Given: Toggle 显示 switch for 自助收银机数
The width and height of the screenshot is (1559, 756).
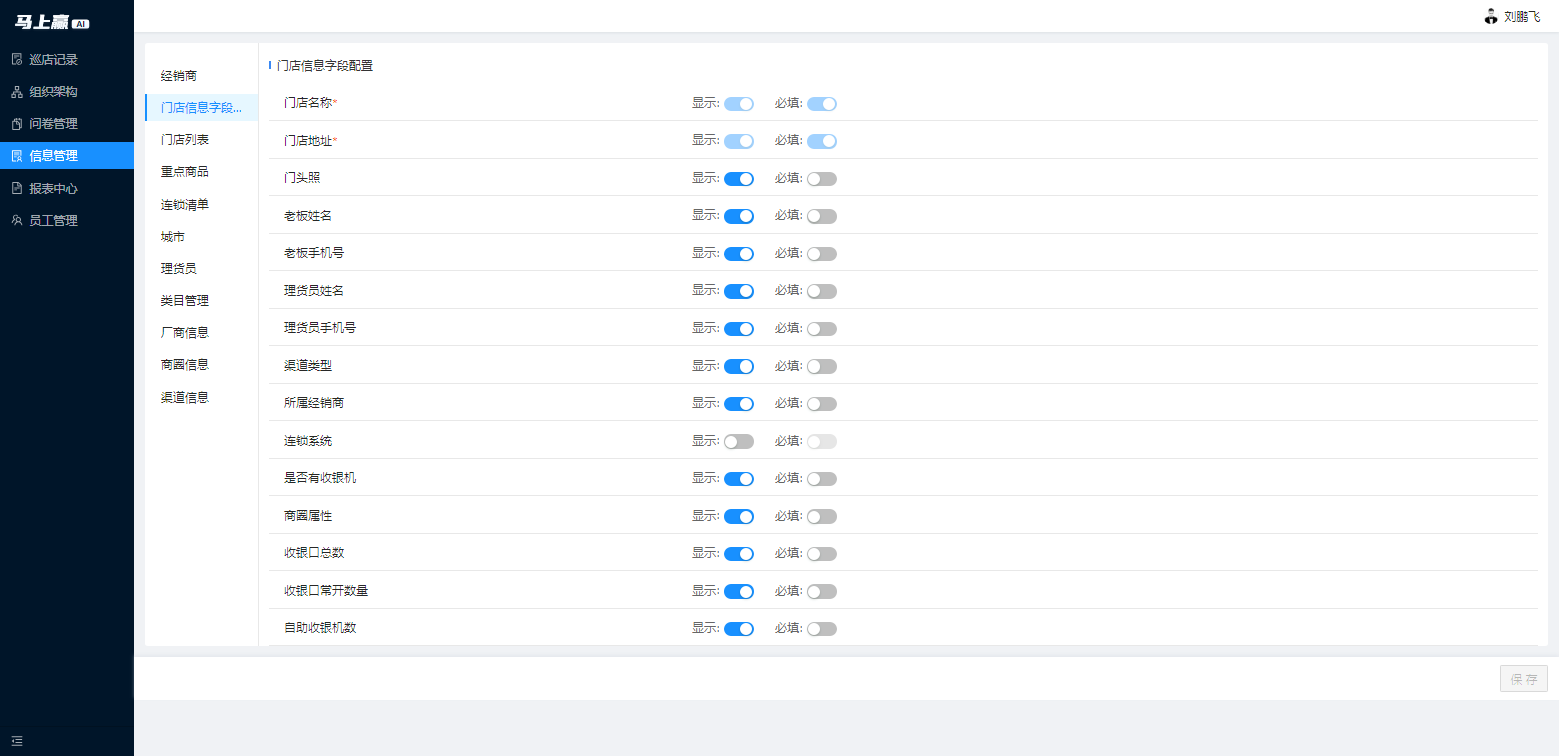Looking at the screenshot, I should click(739, 629).
